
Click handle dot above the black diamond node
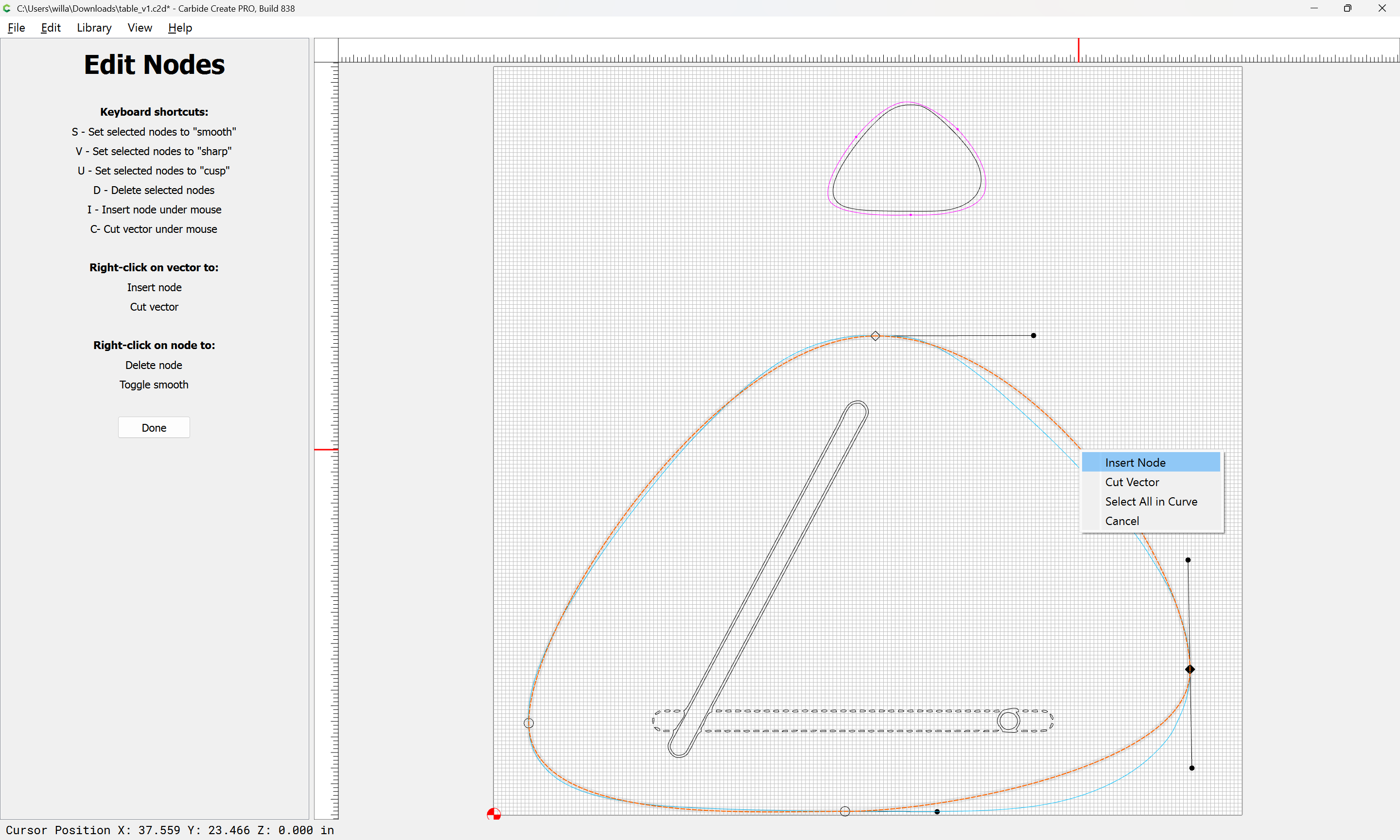click(1188, 560)
